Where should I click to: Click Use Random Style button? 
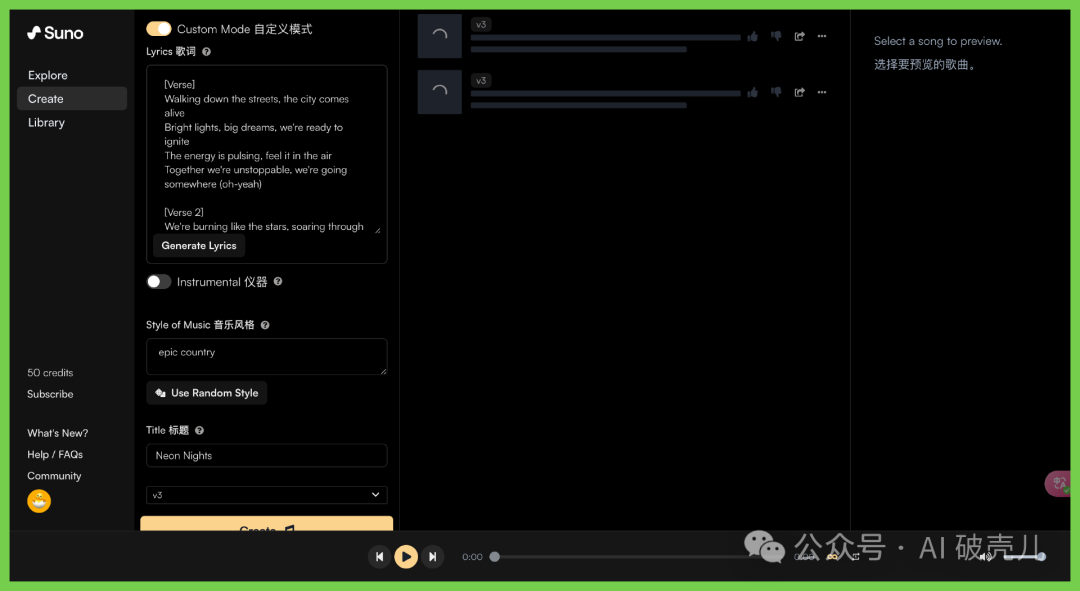[206, 393]
